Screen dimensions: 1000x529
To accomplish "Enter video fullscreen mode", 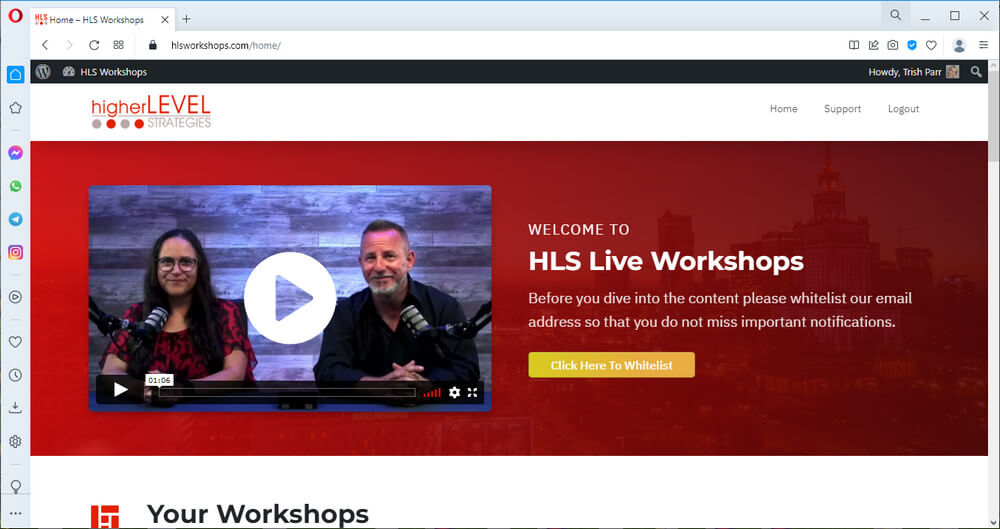I will point(473,392).
